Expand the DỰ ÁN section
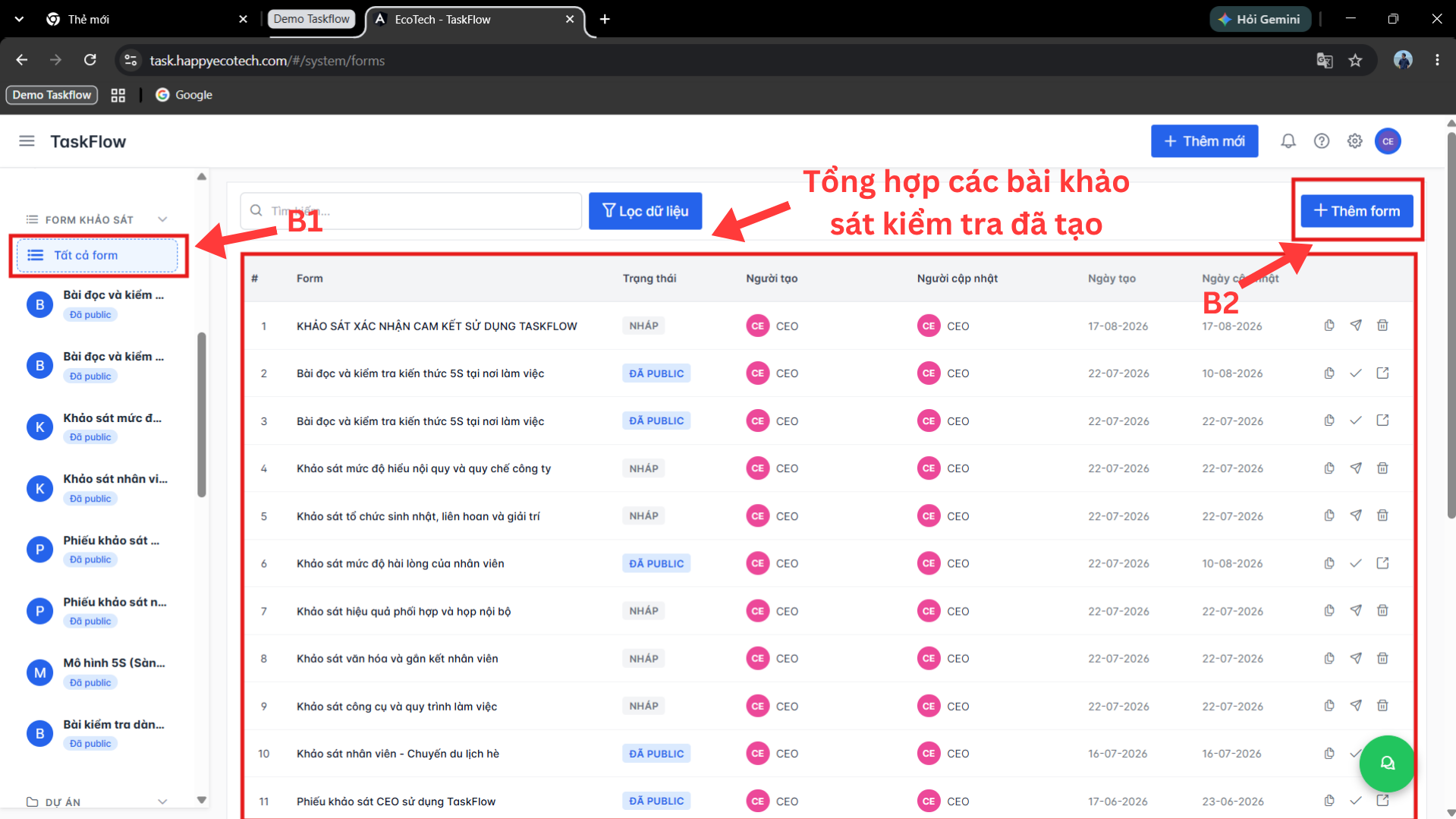Image resolution: width=1456 pixels, height=819 pixels. click(x=162, y=802)
